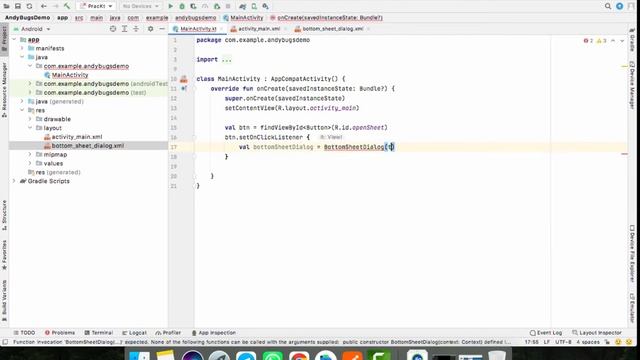The image size is (640, 360).
Task: Go to previous highlighted error arrow
Action: [x=613, y=41]
